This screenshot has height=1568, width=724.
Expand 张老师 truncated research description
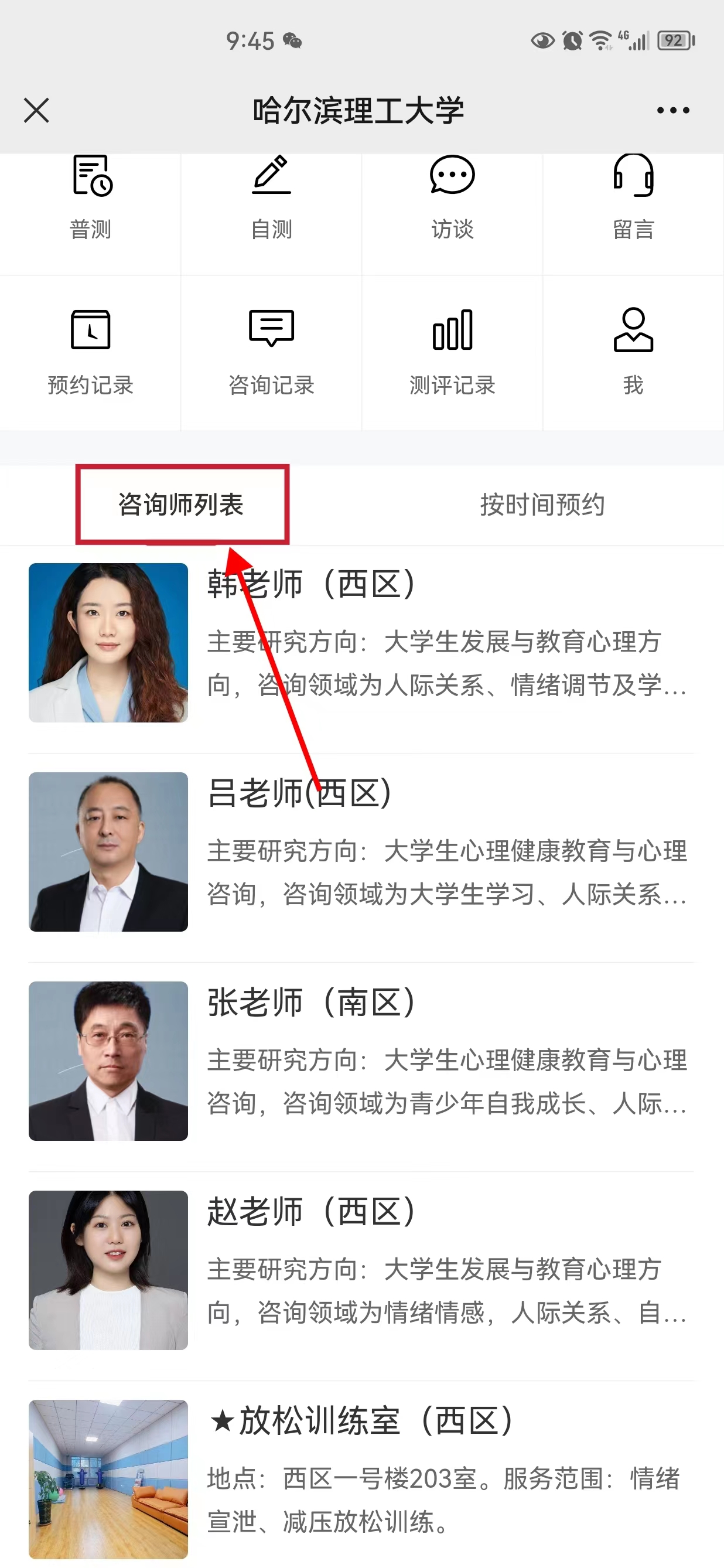click(x=447, y=1082)
